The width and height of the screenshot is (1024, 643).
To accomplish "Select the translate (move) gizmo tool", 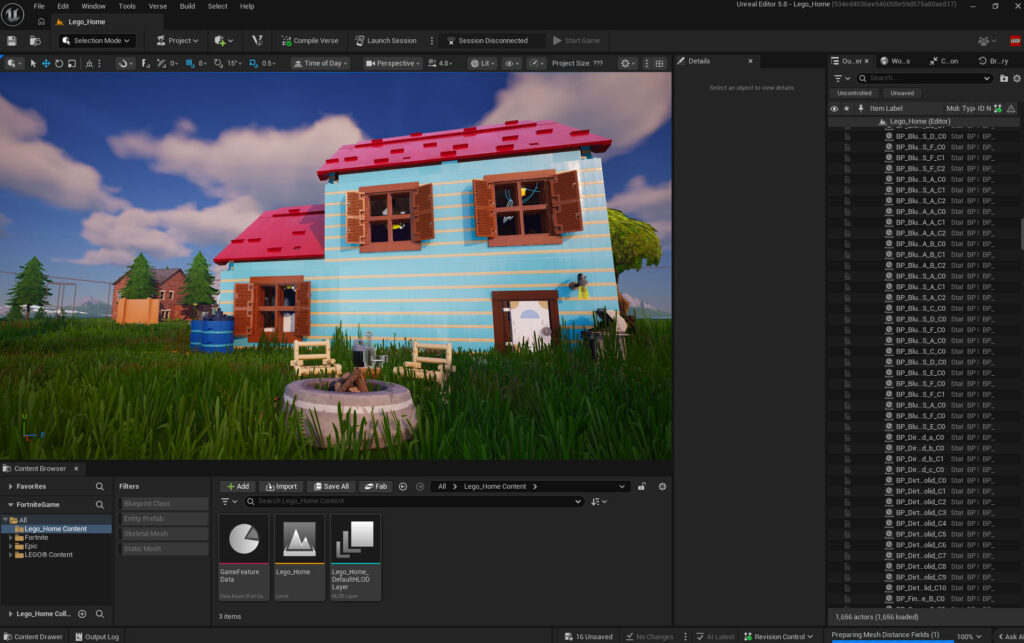I will [46, 63].
